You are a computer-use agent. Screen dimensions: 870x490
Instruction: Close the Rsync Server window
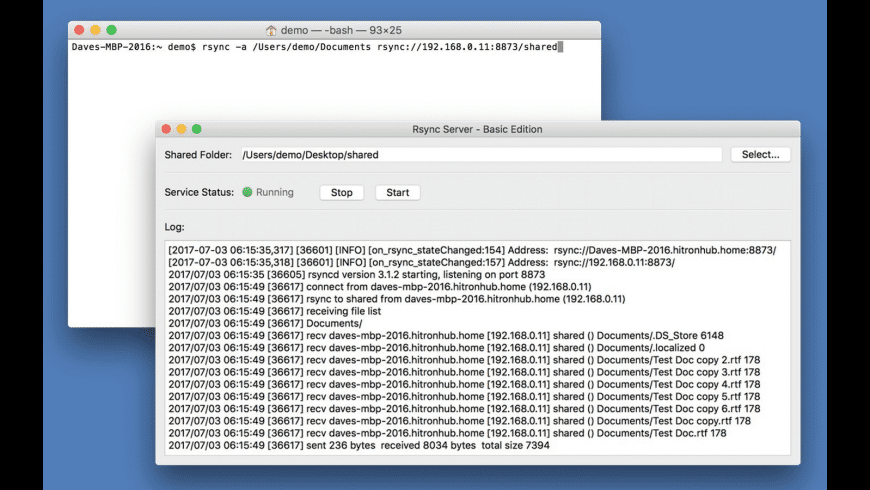tap(166, 129)
